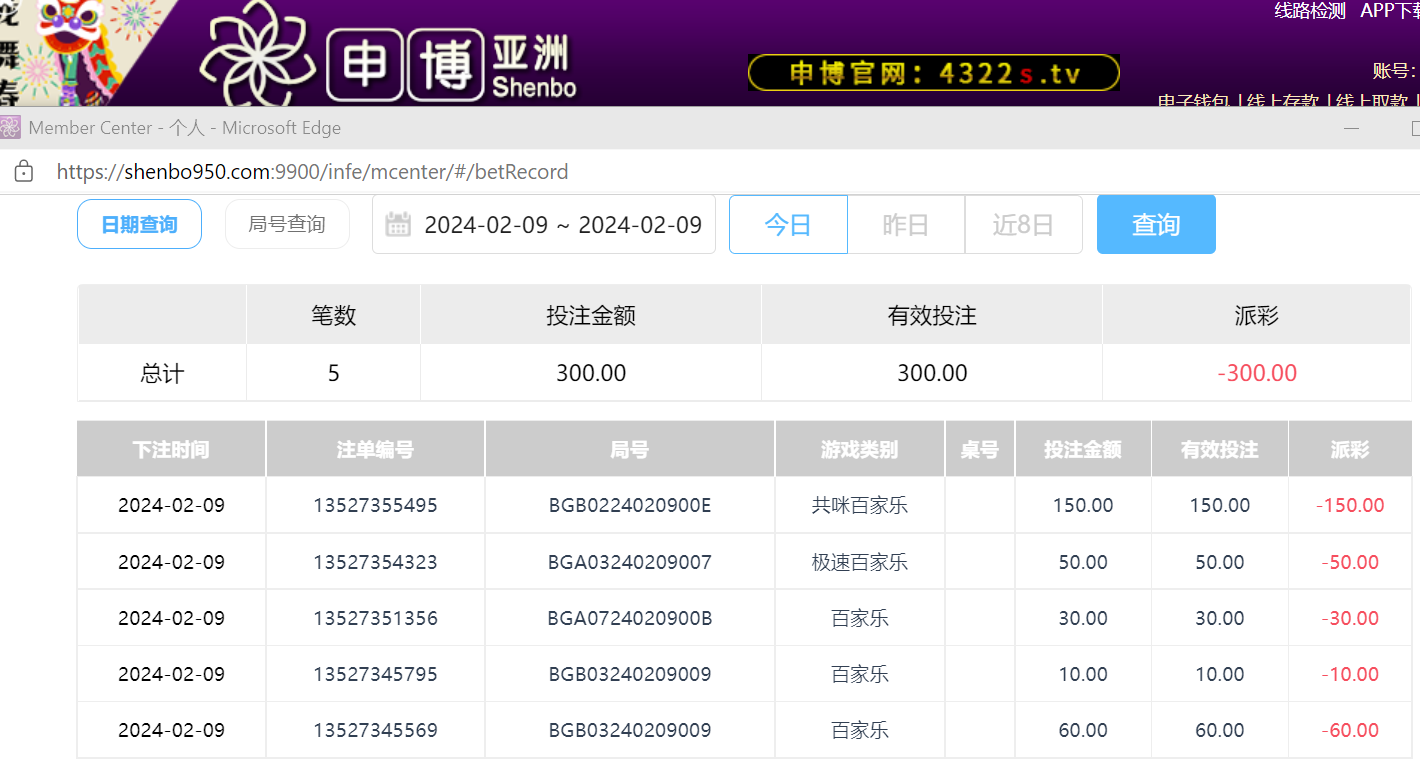Open the APP下载 link

pos(1388,11)
